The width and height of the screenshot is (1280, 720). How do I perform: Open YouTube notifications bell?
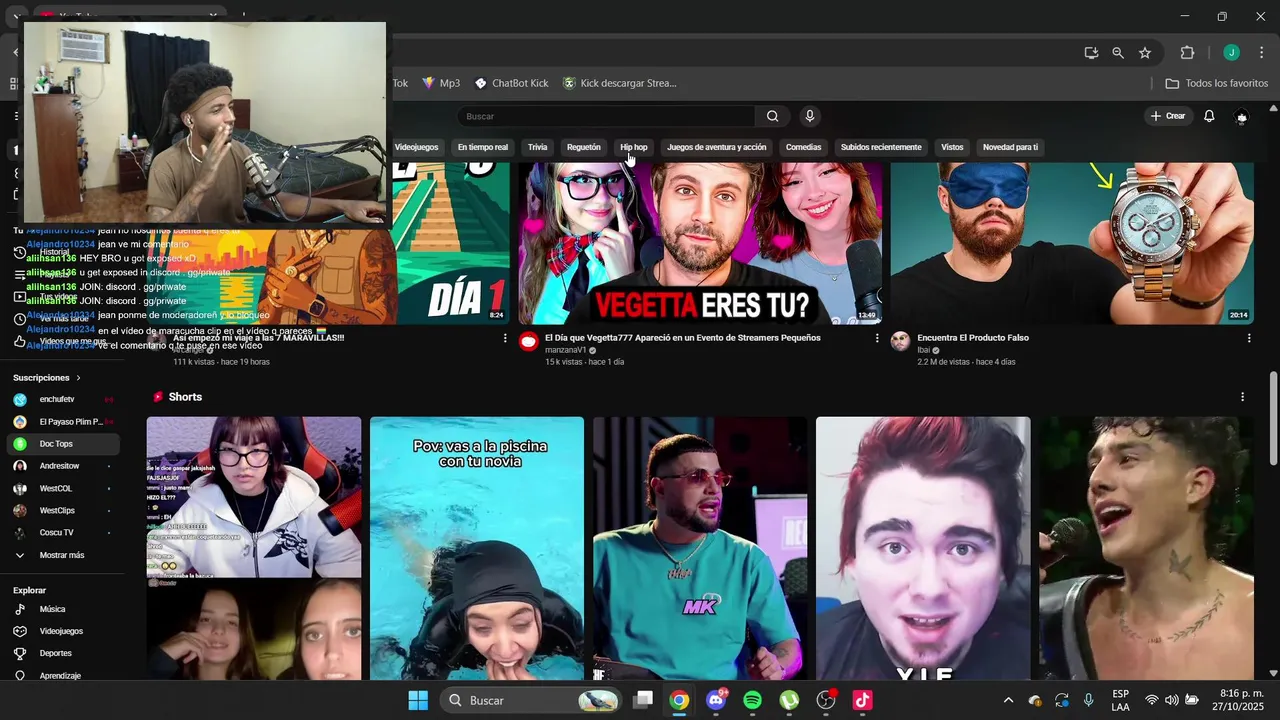(1209, 116)
